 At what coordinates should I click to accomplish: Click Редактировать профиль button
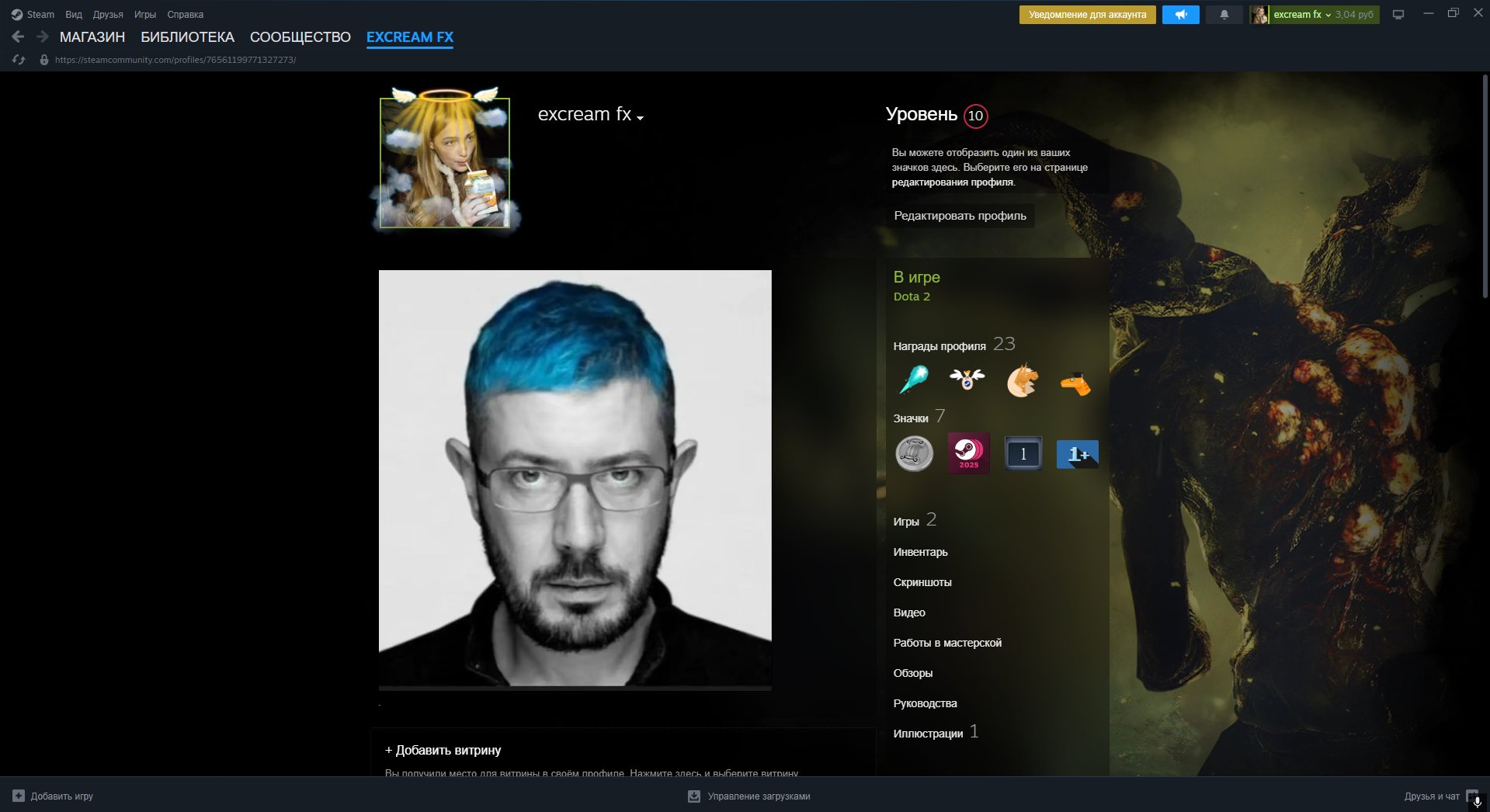[x=960, y=216]
